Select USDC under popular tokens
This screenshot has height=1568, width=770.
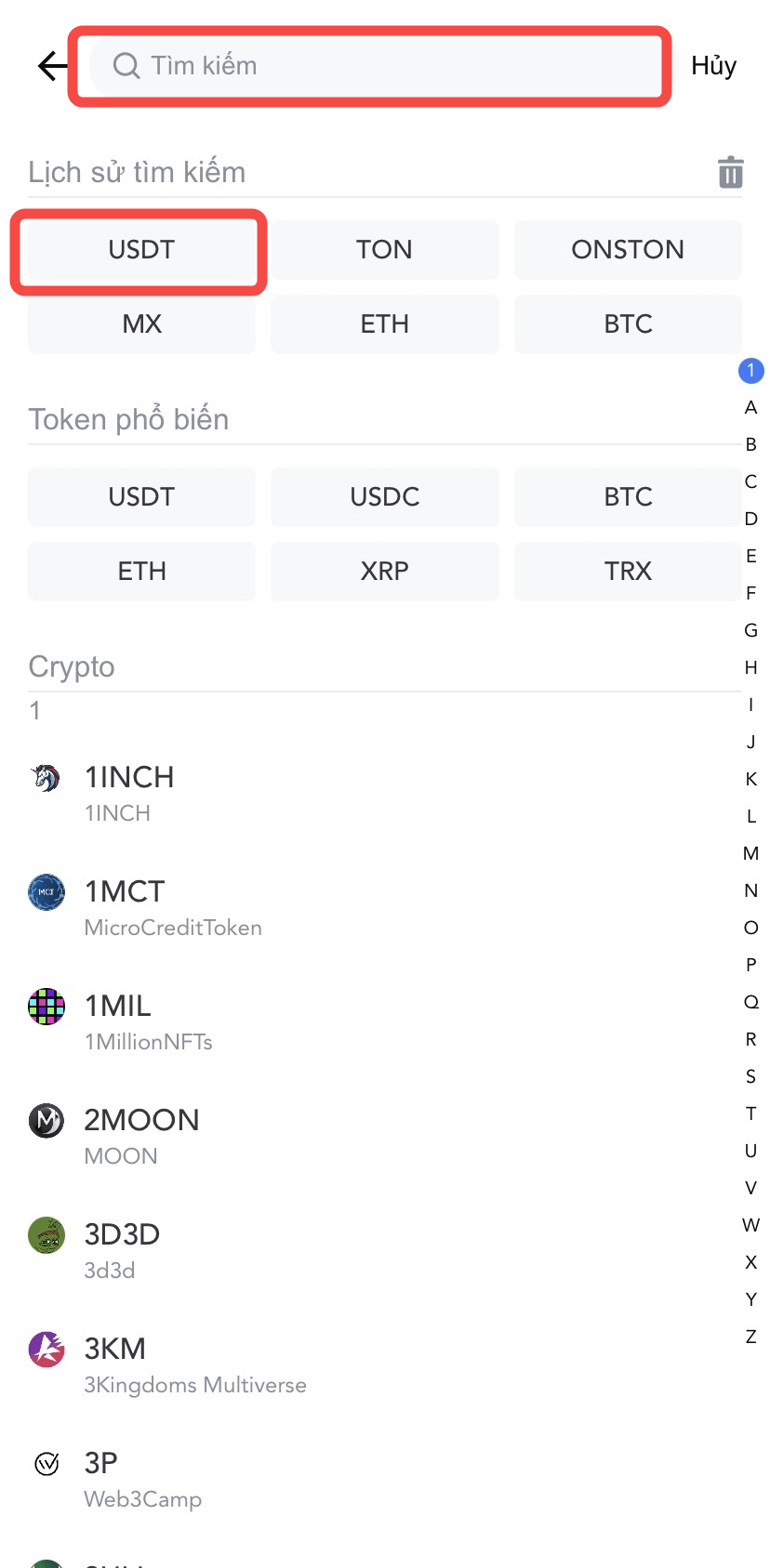[x=384, y=496]
